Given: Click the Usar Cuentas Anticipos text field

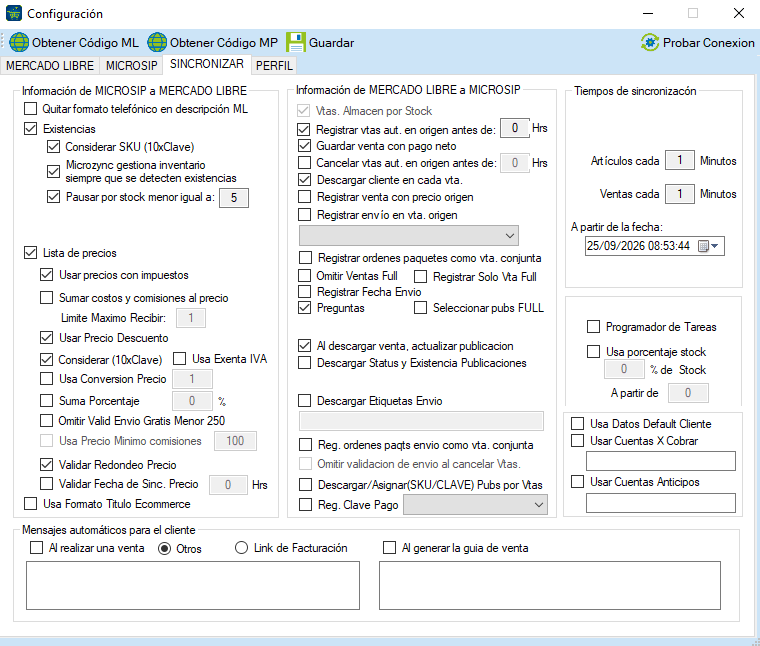Looking at the screenshot, I should 661,503.
